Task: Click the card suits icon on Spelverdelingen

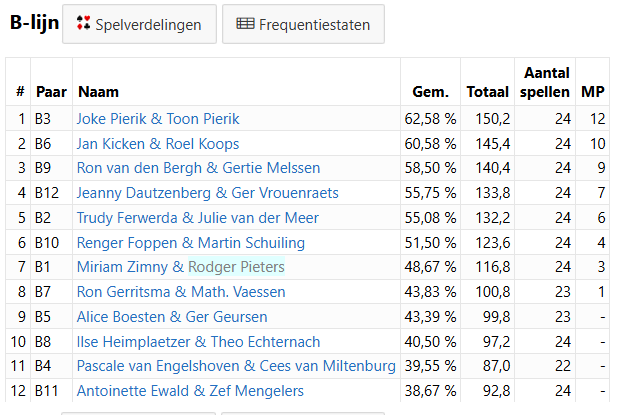Action: click(x=84, y=23)
